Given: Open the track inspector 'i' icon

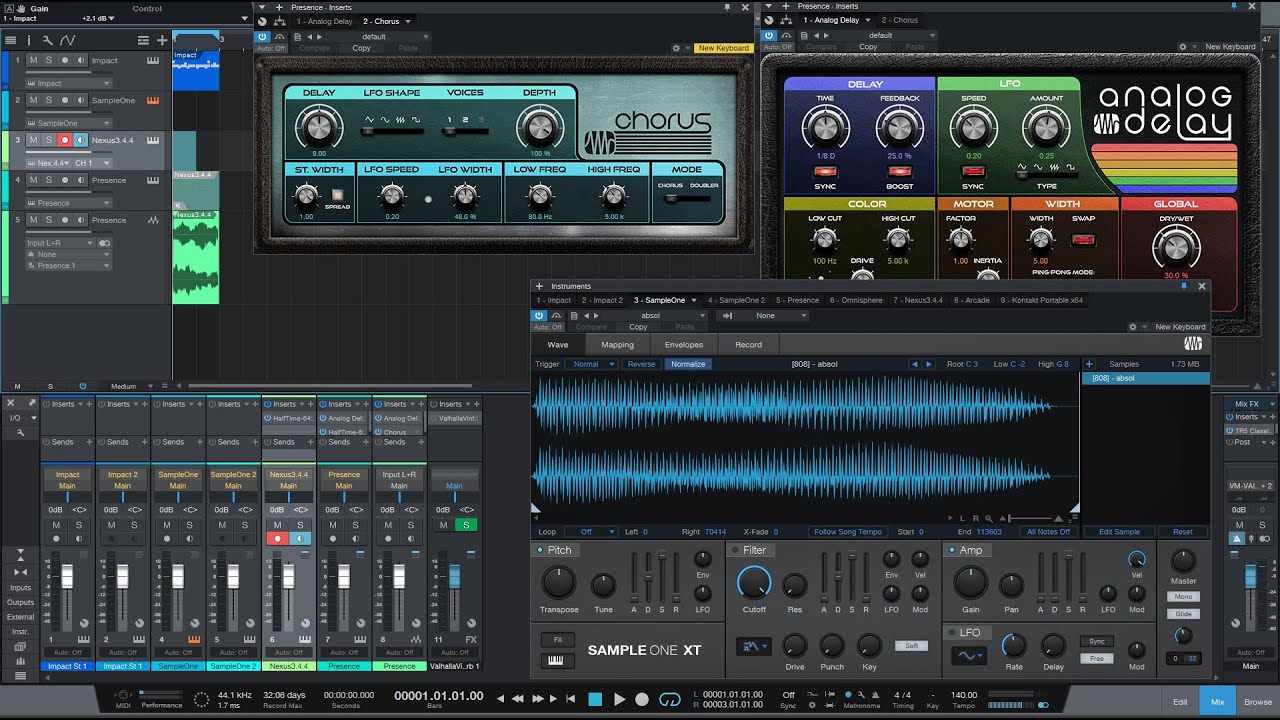Looking at the screenshot, I should (x=29, y=40).
